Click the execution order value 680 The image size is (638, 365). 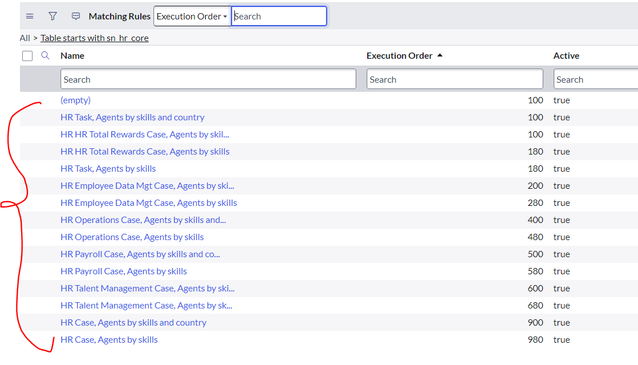pyautogui.click(x=535, y=305)
